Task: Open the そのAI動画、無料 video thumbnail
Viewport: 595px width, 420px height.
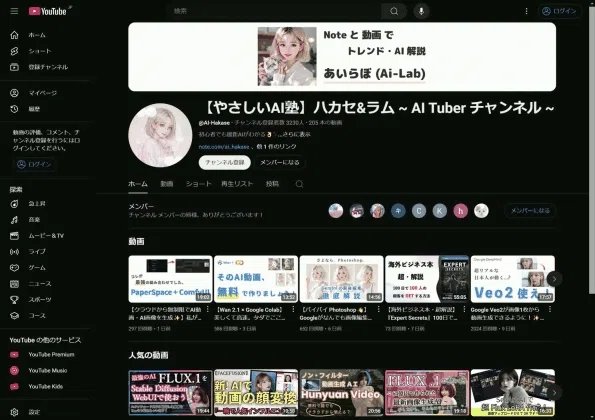Action: (256, 279)
